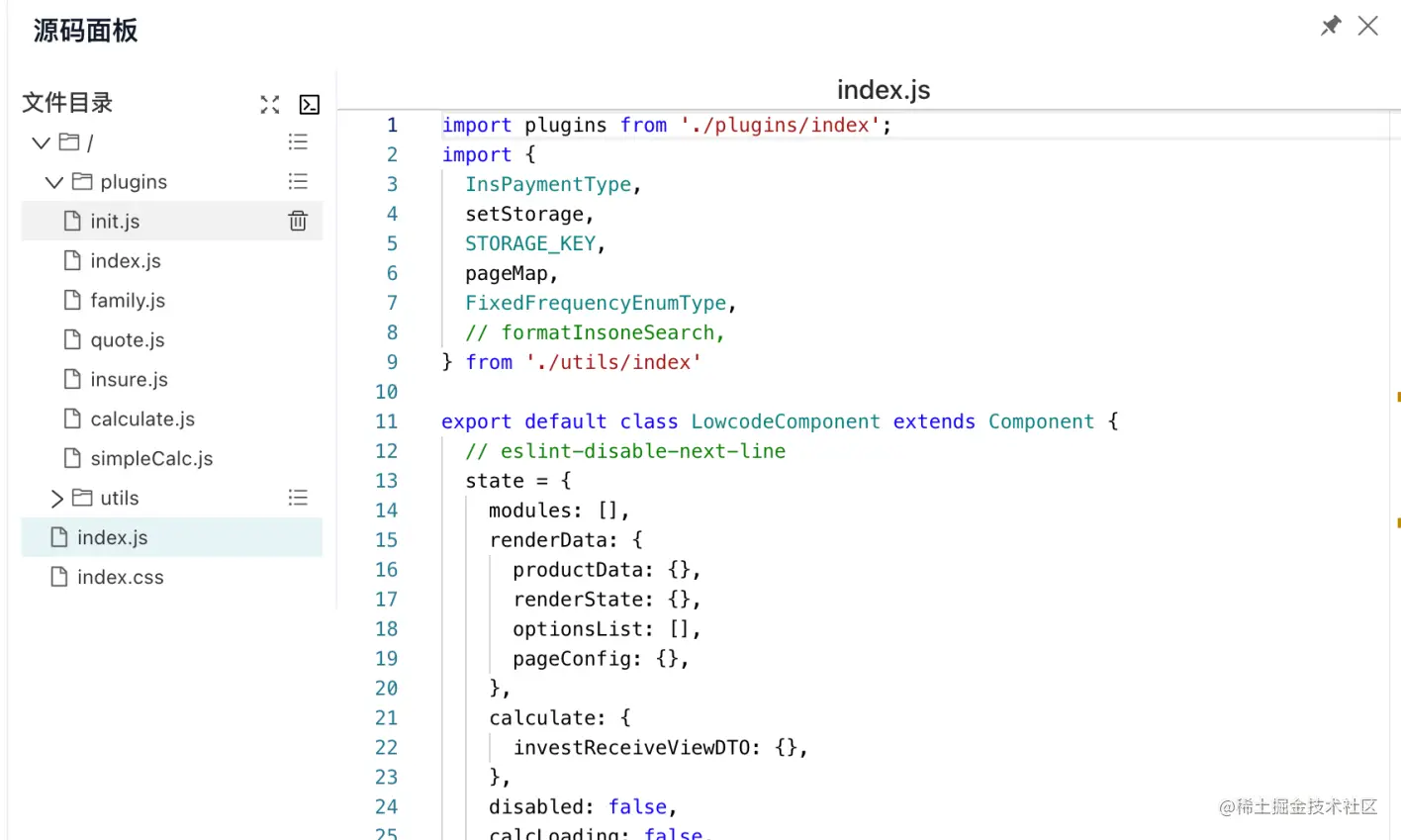Open list menu for plugins folder
This screenshot has width=1401, height=840.
(x=298, y=182)
